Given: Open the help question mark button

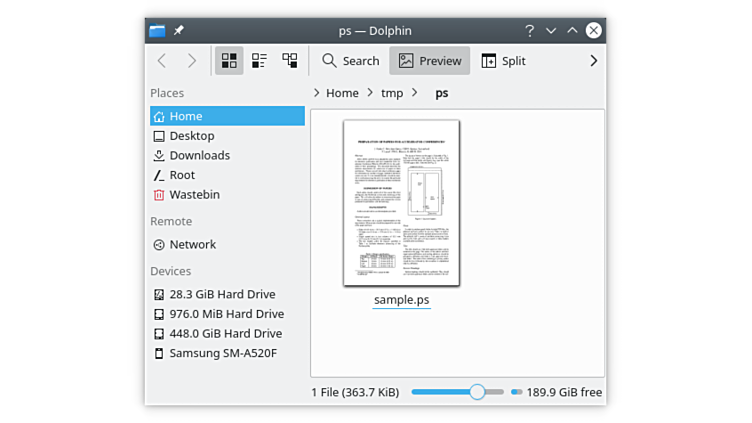Looking at the screenshot, I should (529, 31).
